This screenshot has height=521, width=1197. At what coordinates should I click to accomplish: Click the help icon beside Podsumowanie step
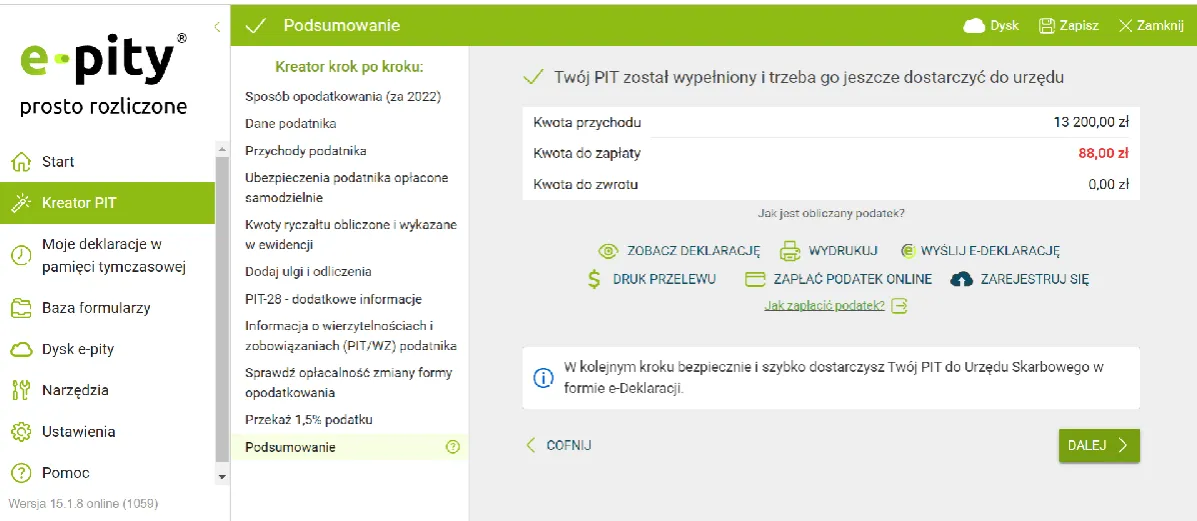[x=453, y=448]
